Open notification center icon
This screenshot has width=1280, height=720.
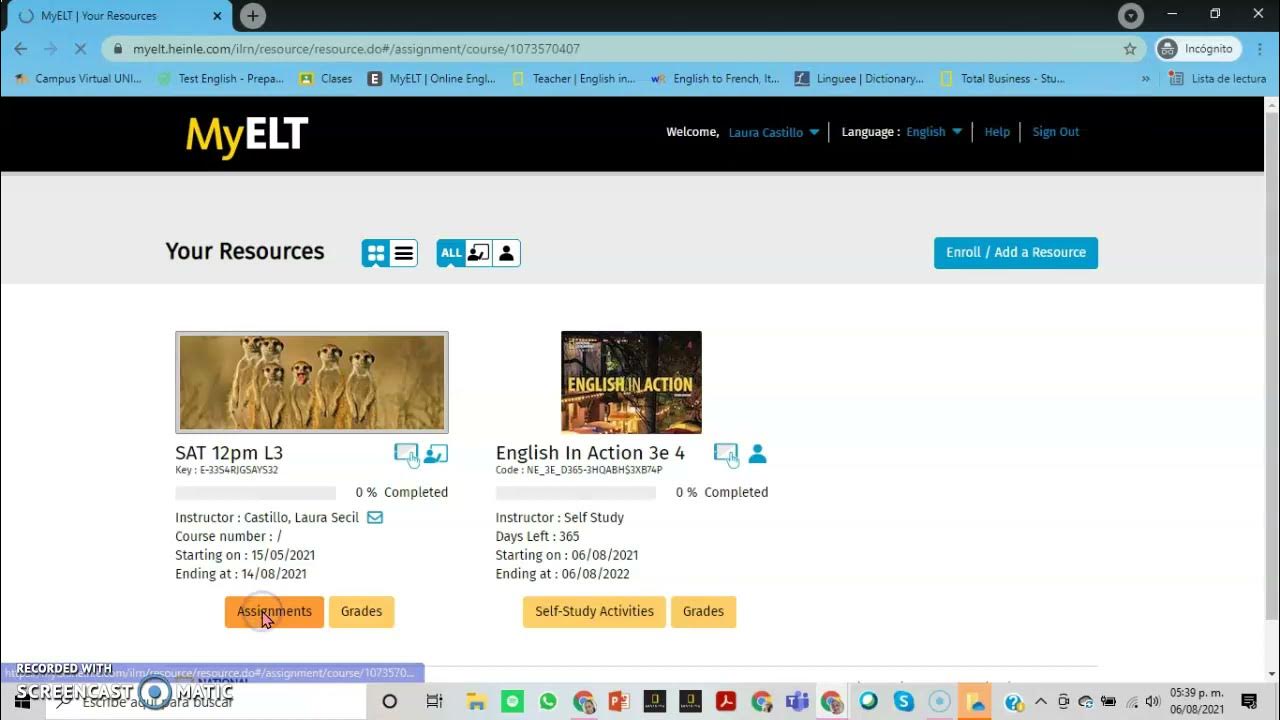click(x=1249, y=701)
